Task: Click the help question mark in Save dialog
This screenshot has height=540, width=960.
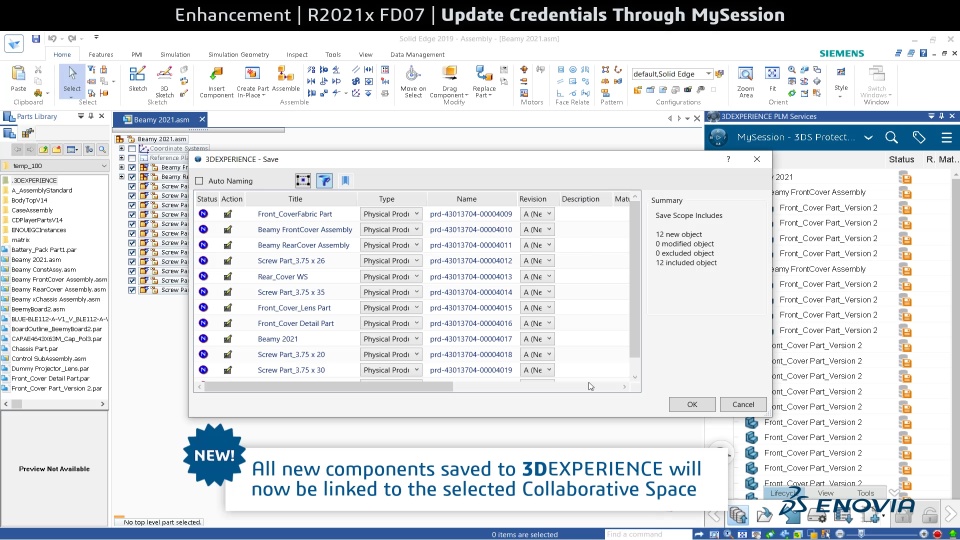Action: click(x=728, y=159)
